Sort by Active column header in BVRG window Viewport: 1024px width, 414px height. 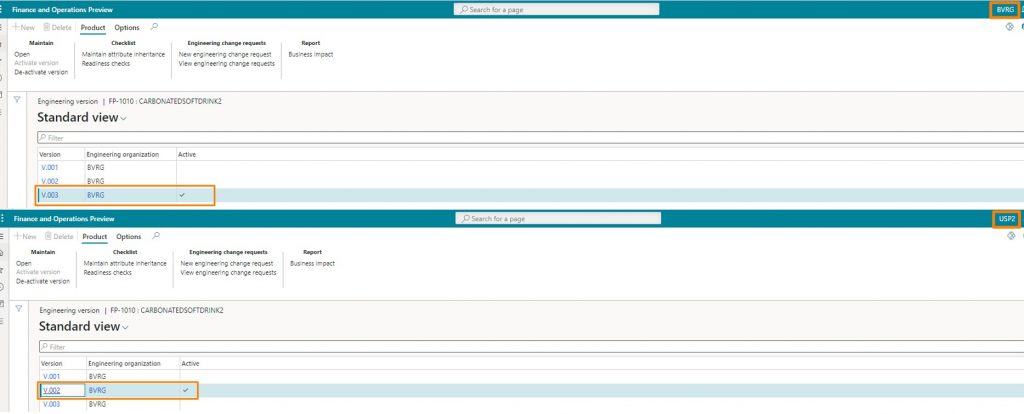click(x=187, y=154)
